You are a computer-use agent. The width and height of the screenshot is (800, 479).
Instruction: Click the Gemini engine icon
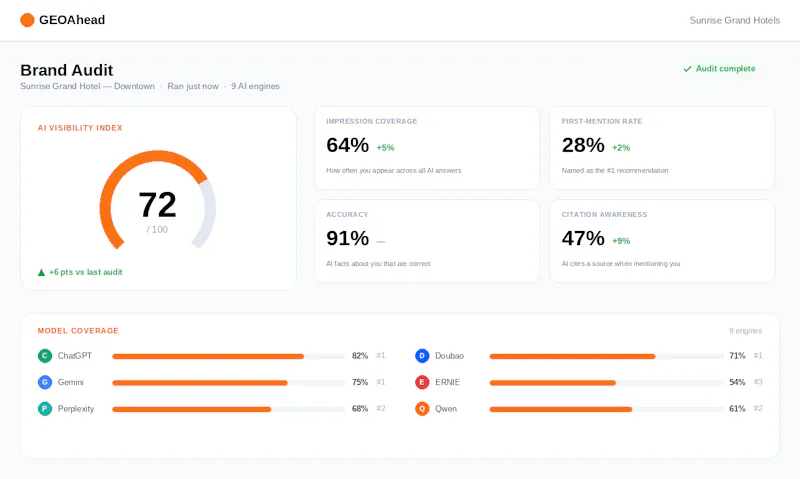pos(45,382)
